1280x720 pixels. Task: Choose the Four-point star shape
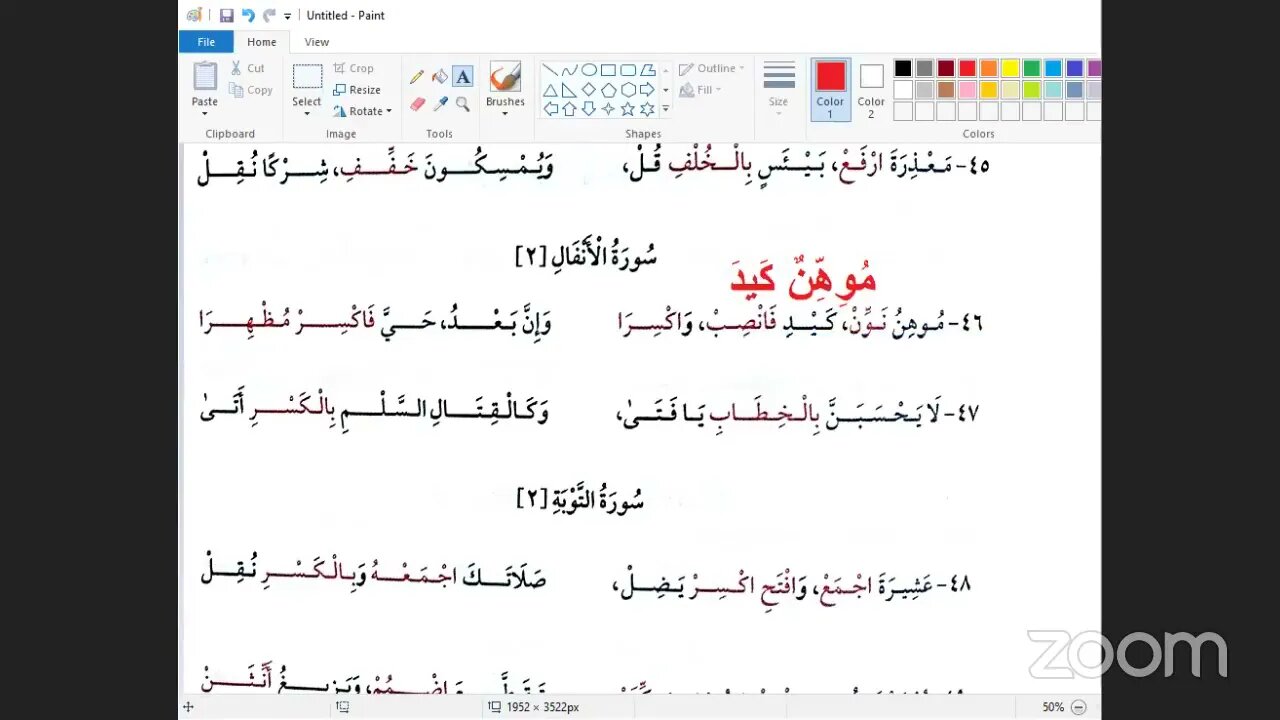click(x=608, y=109)
